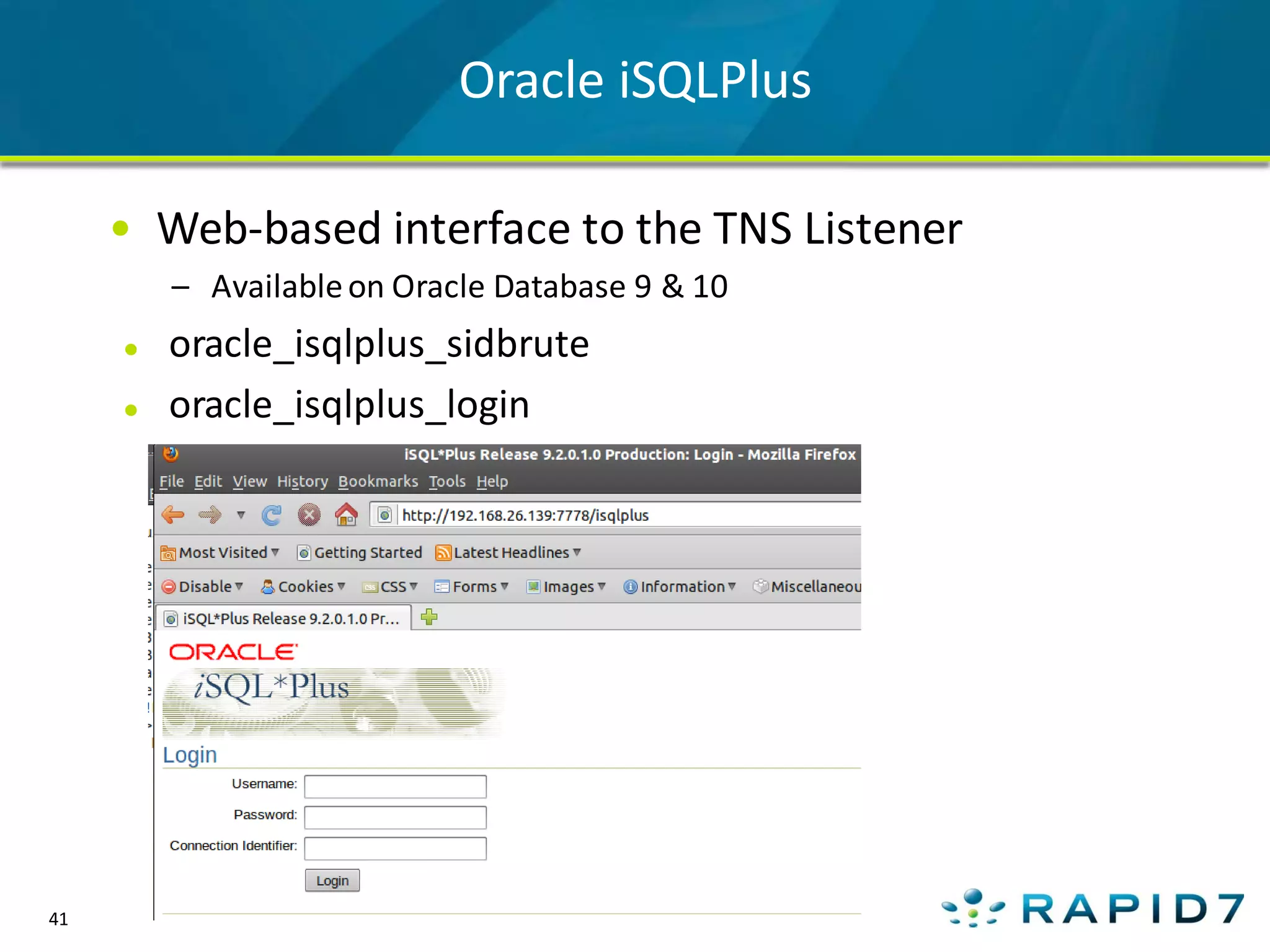Click the stop loading icon
The height and width of the screenshot is (952, 1270).
point(309,515)
